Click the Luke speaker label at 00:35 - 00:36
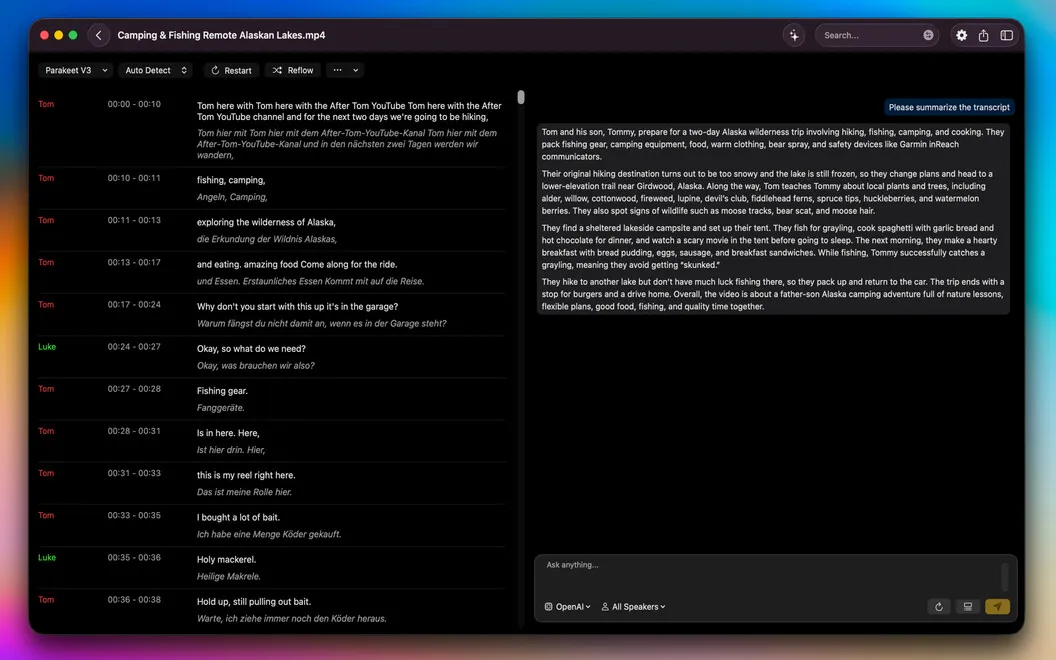Image resolution: width=1056 pixels, height=660 pixels. 47,558
